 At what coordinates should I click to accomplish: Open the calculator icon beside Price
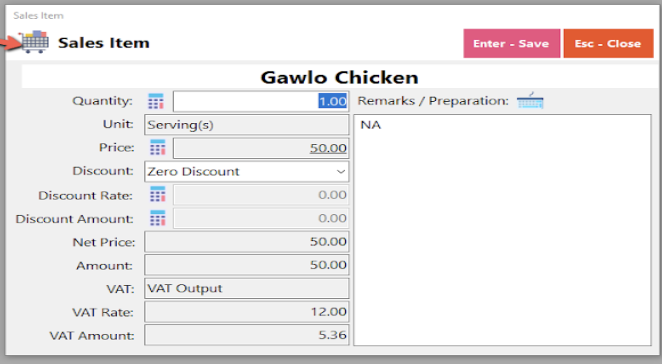click(157, 148)
